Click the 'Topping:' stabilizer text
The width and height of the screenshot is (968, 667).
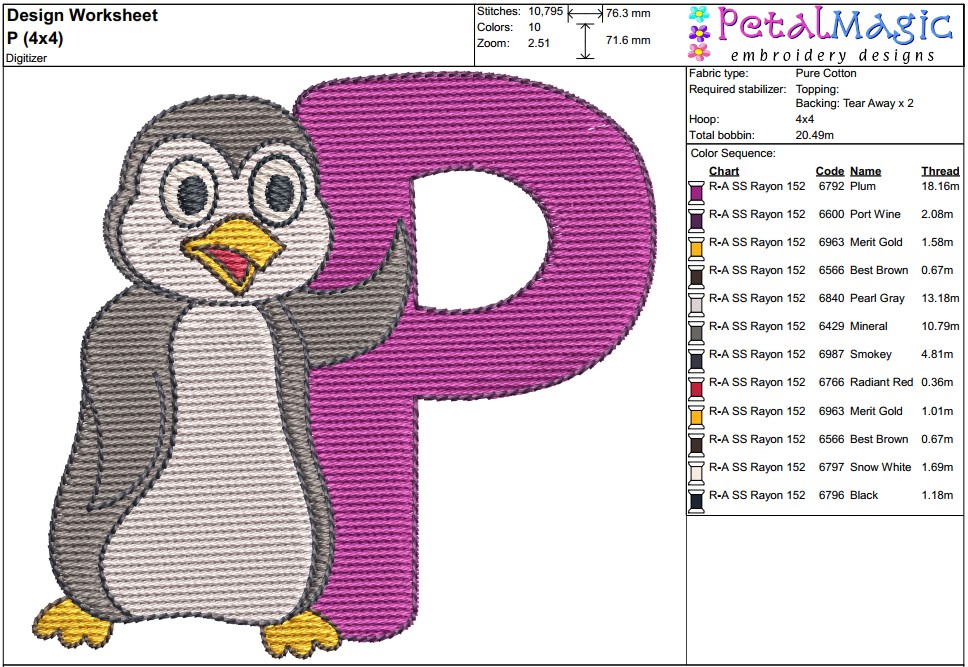pos(817,89)
